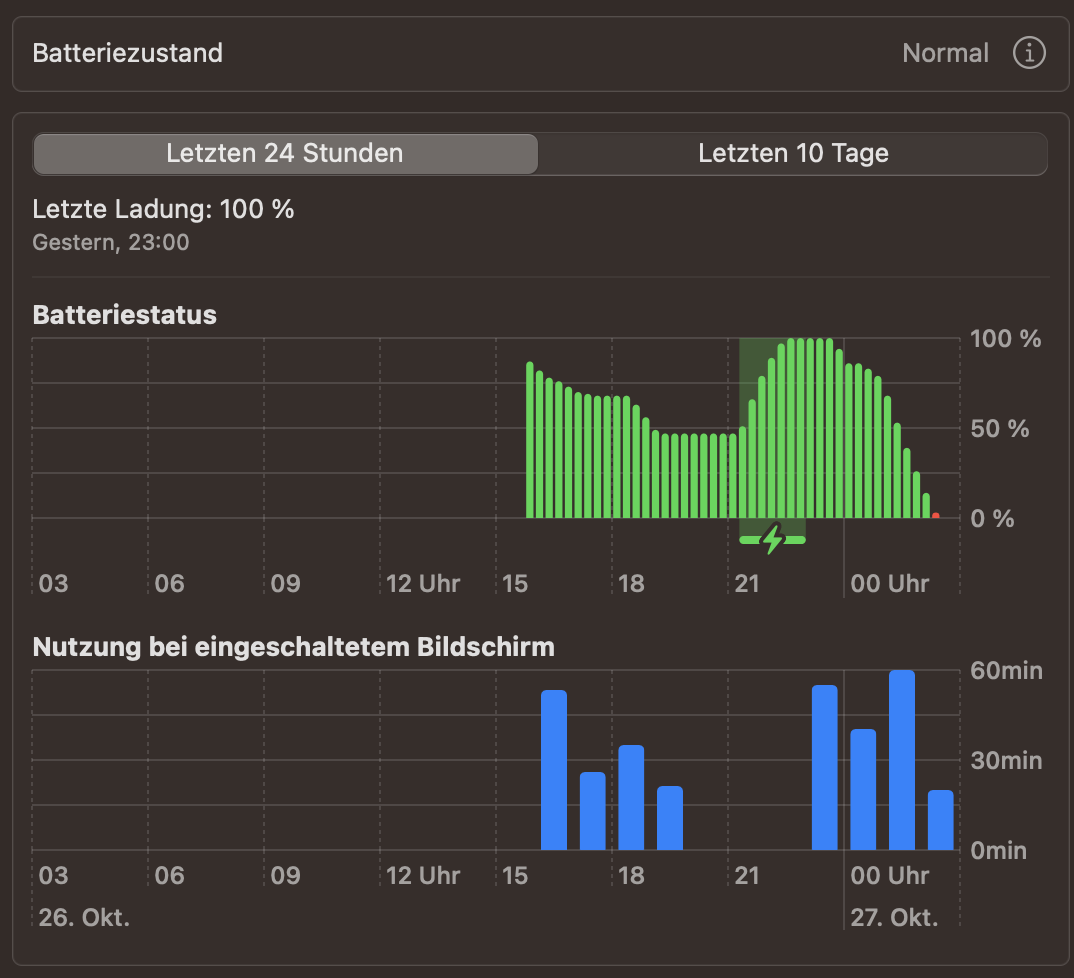Click the 26. Okt. date label
This screenshot has width=1074, height=978.
pyautogui.click(x=84, y=917)
